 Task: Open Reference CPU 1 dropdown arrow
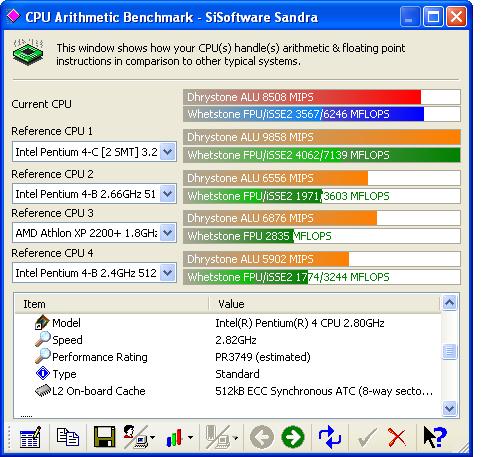[x=167, y=152]
